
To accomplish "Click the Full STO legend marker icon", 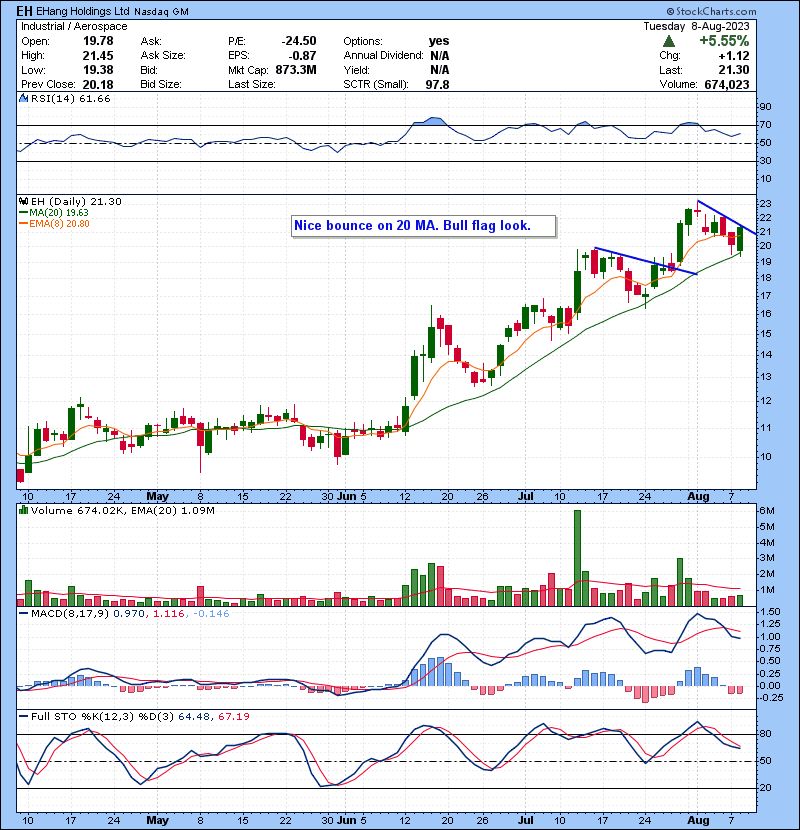I will pos(22,716).
